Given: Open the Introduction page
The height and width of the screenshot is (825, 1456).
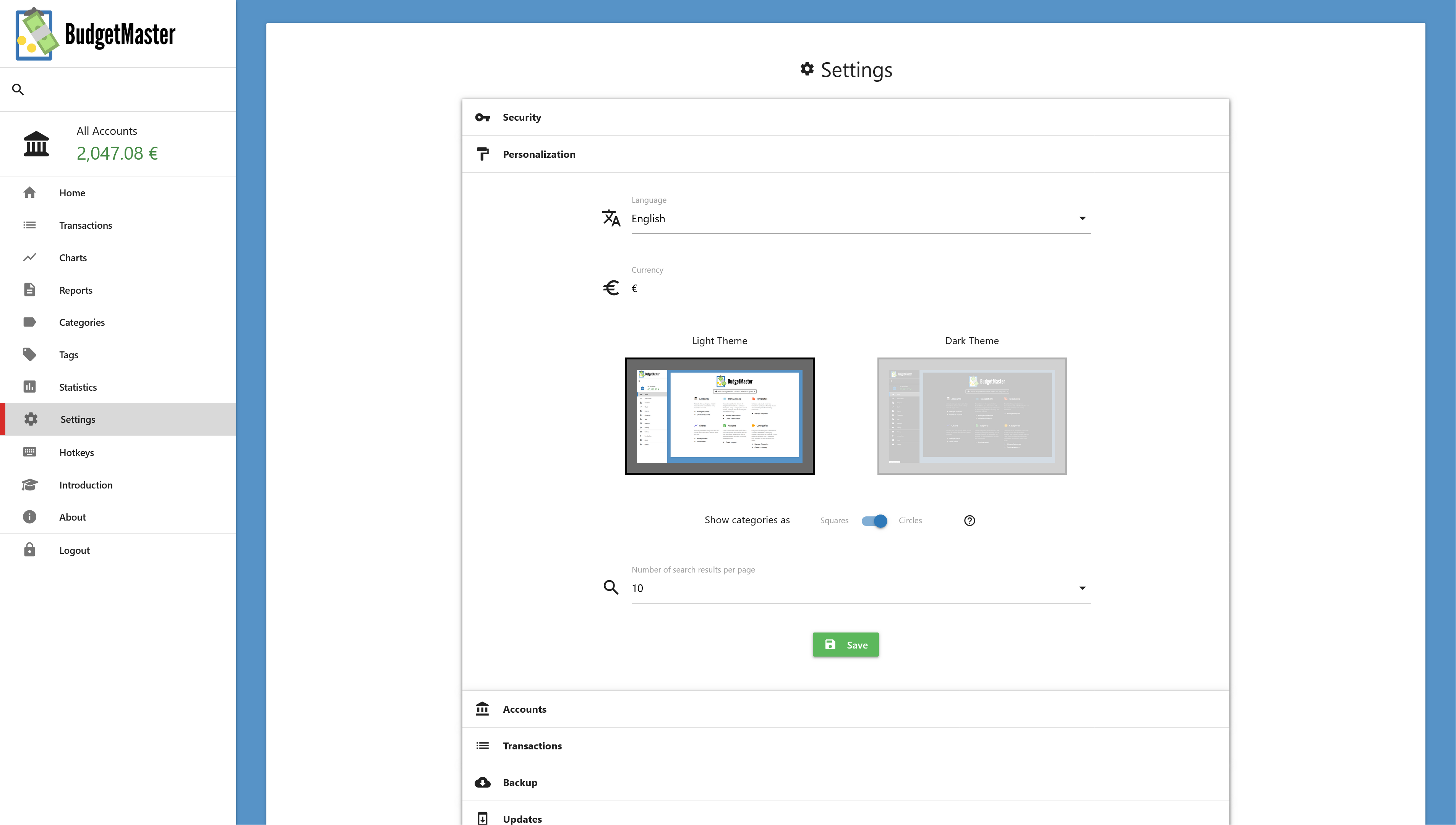Looking at the screenshot, I should (118, 484).
